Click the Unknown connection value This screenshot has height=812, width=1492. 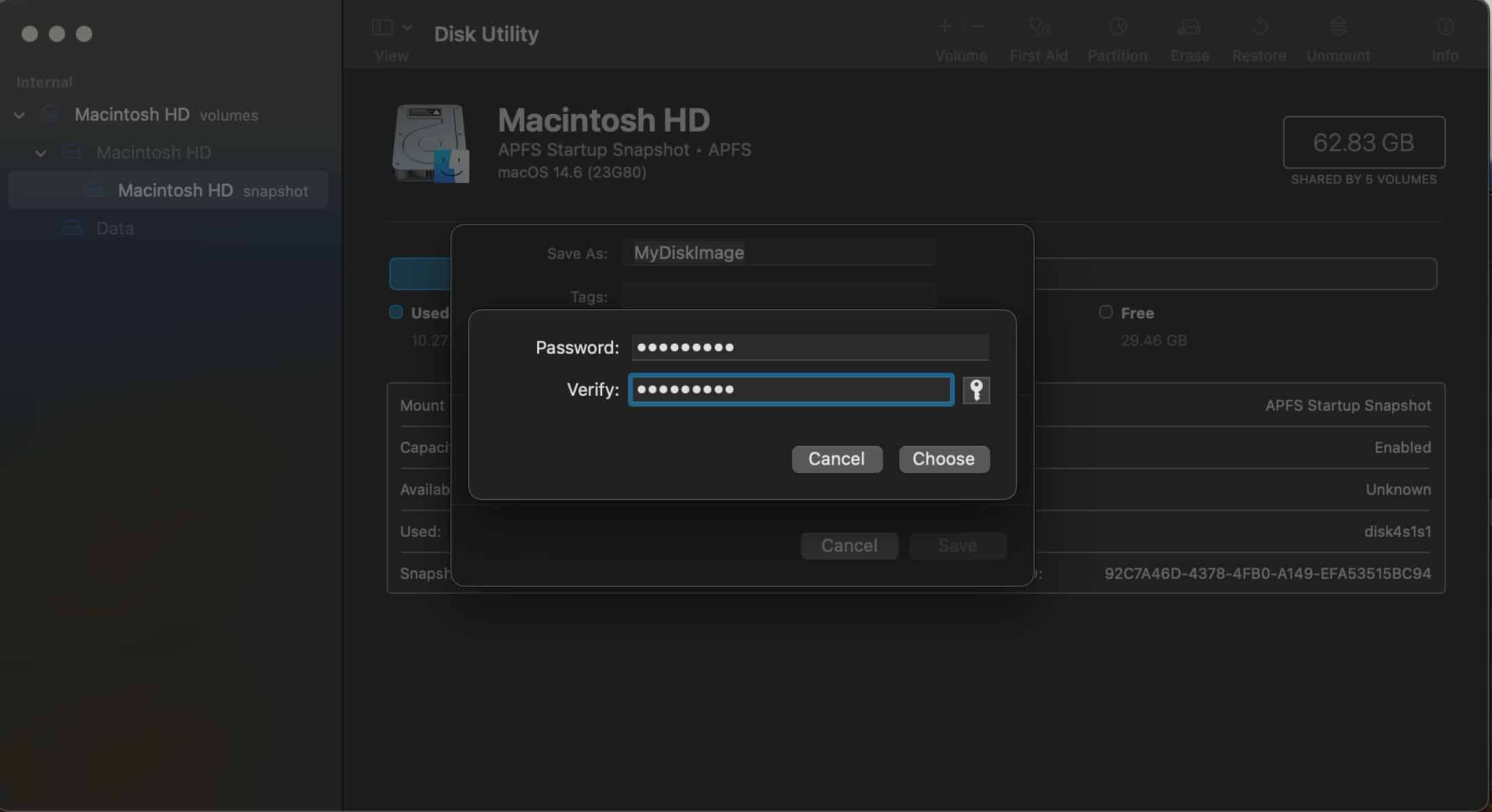point(1398,489)
